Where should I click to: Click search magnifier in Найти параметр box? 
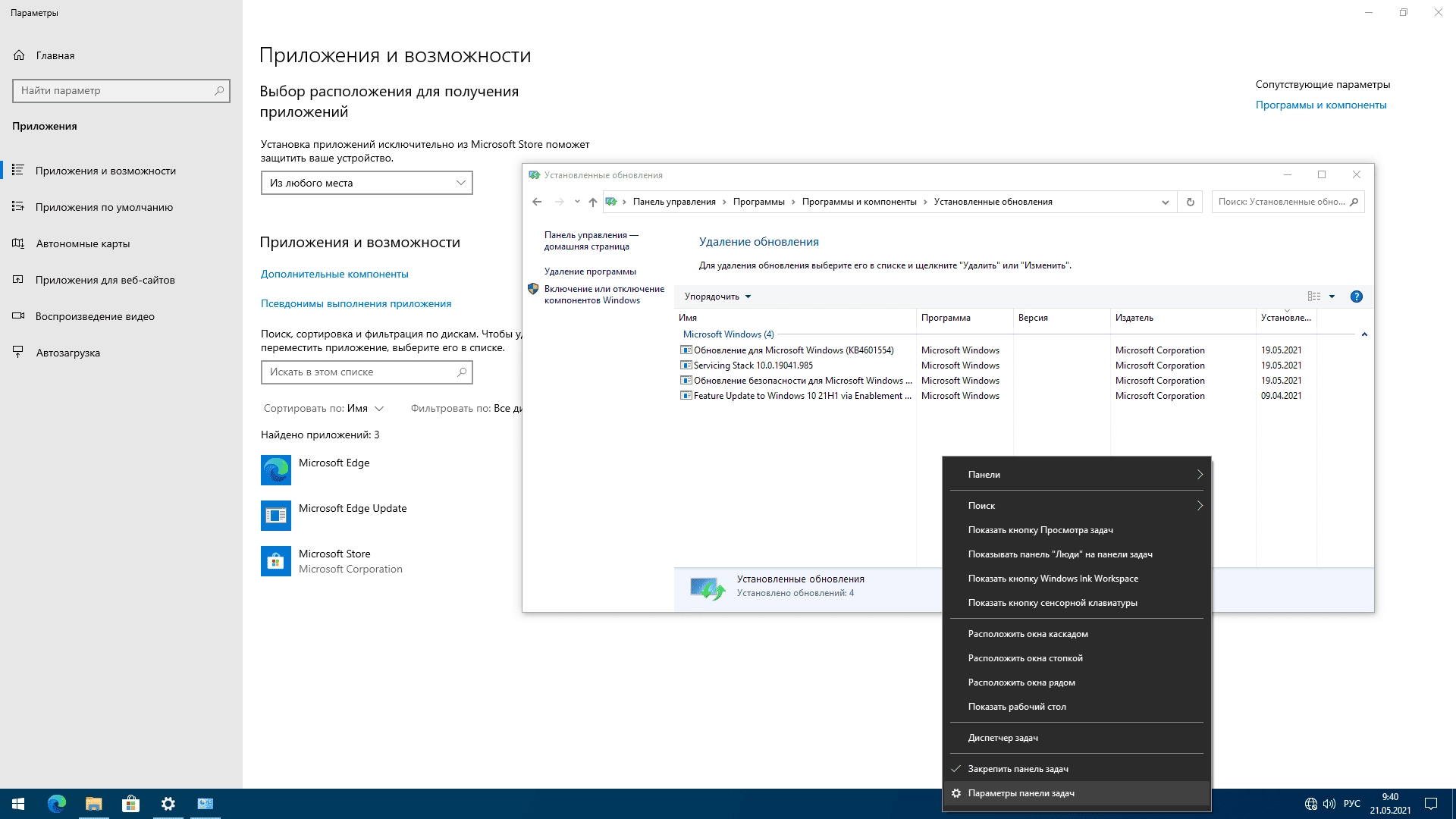coord(219,90)
